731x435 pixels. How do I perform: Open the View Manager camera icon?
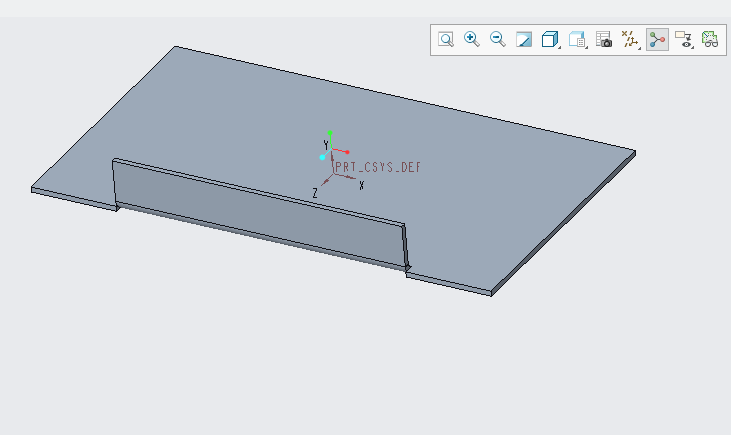point(604,40)
